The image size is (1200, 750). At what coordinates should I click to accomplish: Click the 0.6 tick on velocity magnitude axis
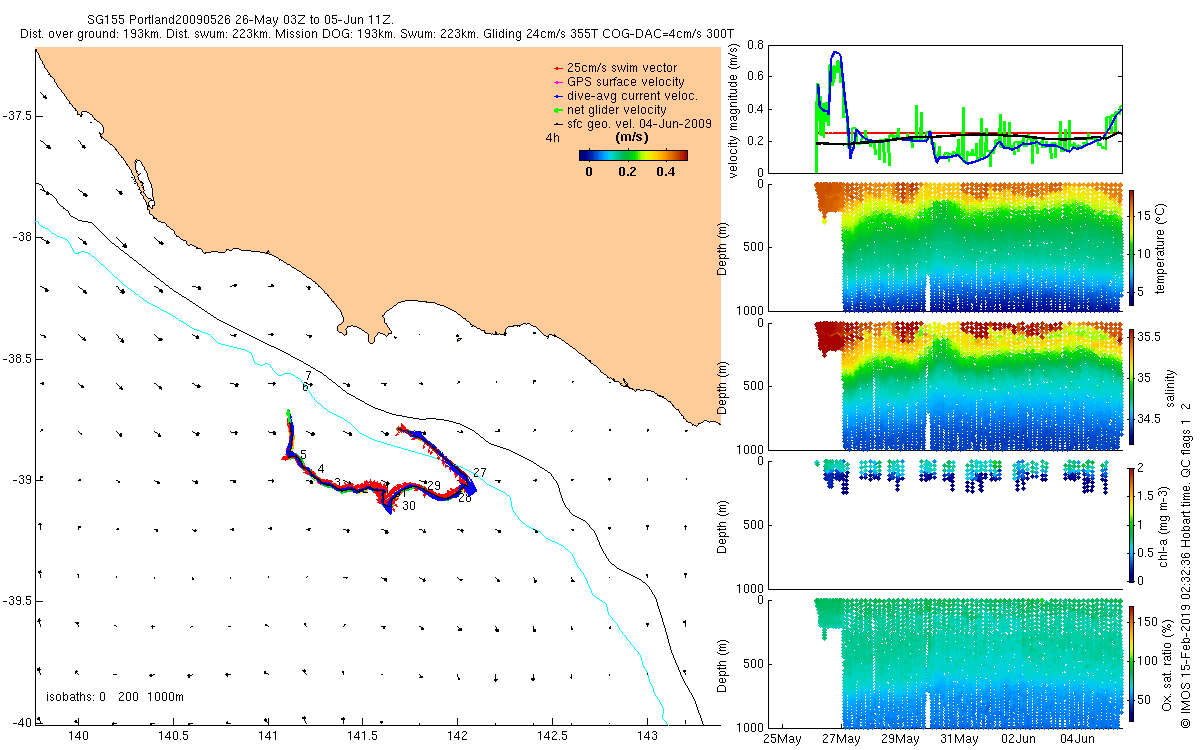(755, 77)
